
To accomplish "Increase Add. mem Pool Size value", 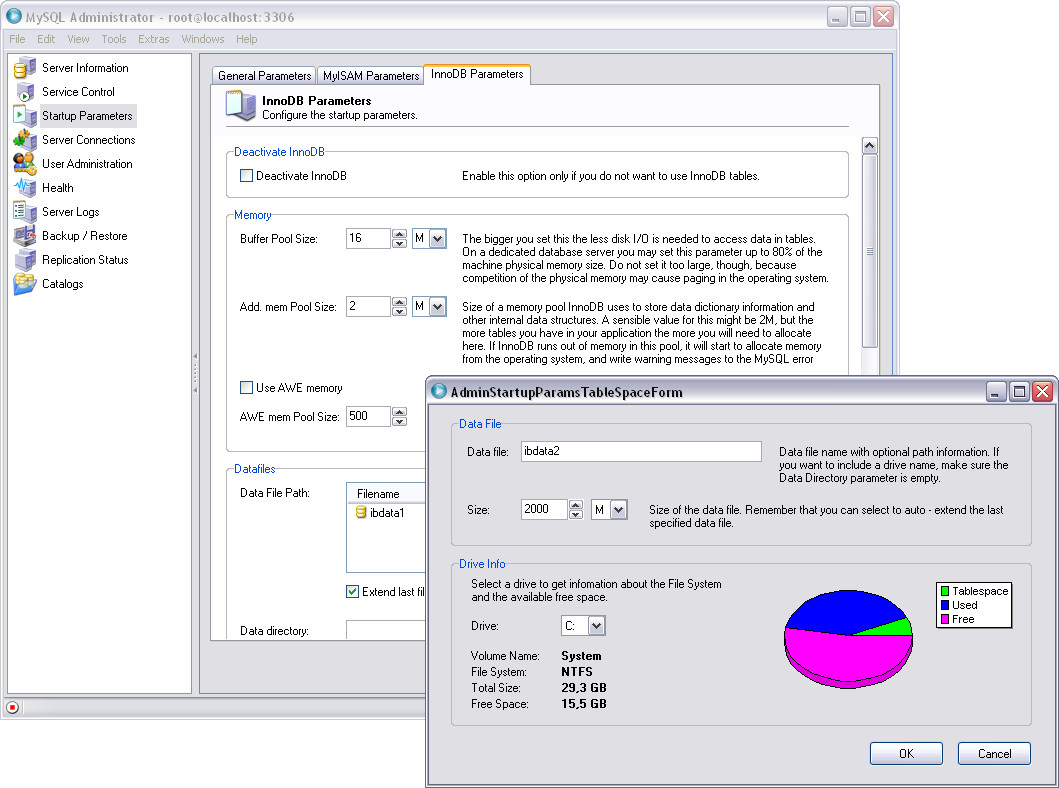I will coord(400,303).
